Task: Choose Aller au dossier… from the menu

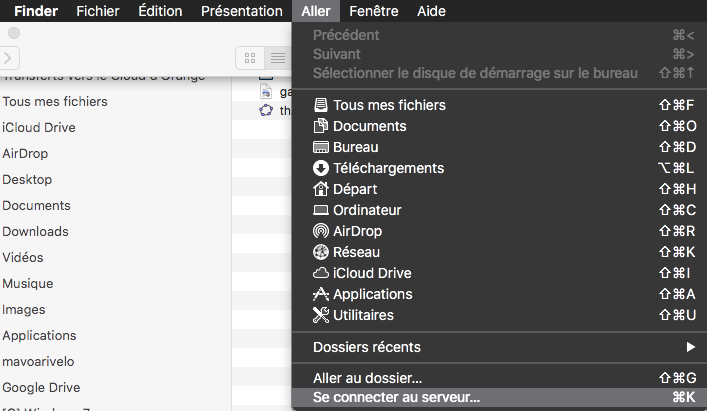Action: coord(367,378)
